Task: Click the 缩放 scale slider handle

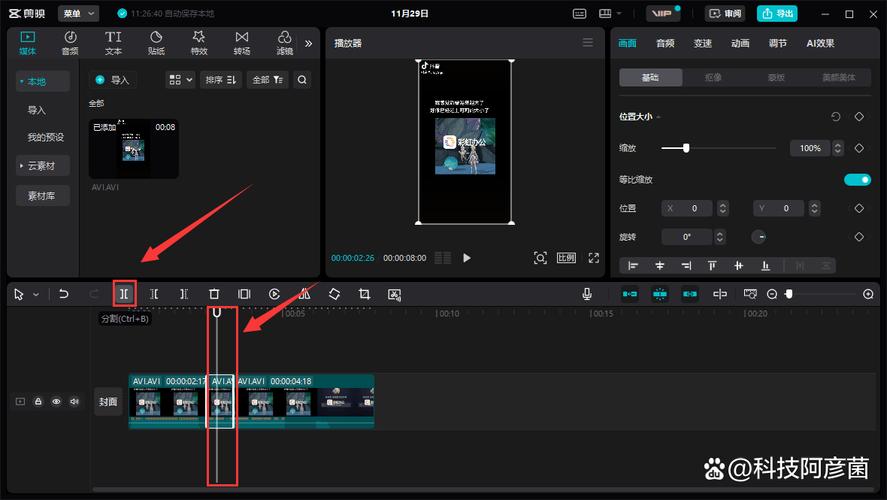Action: click(x=686, y=148)
